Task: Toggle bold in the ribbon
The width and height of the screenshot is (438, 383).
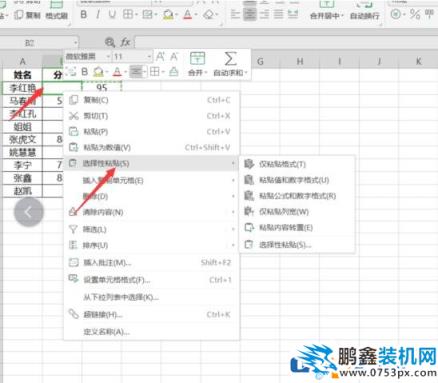Action: pos(84,15)
